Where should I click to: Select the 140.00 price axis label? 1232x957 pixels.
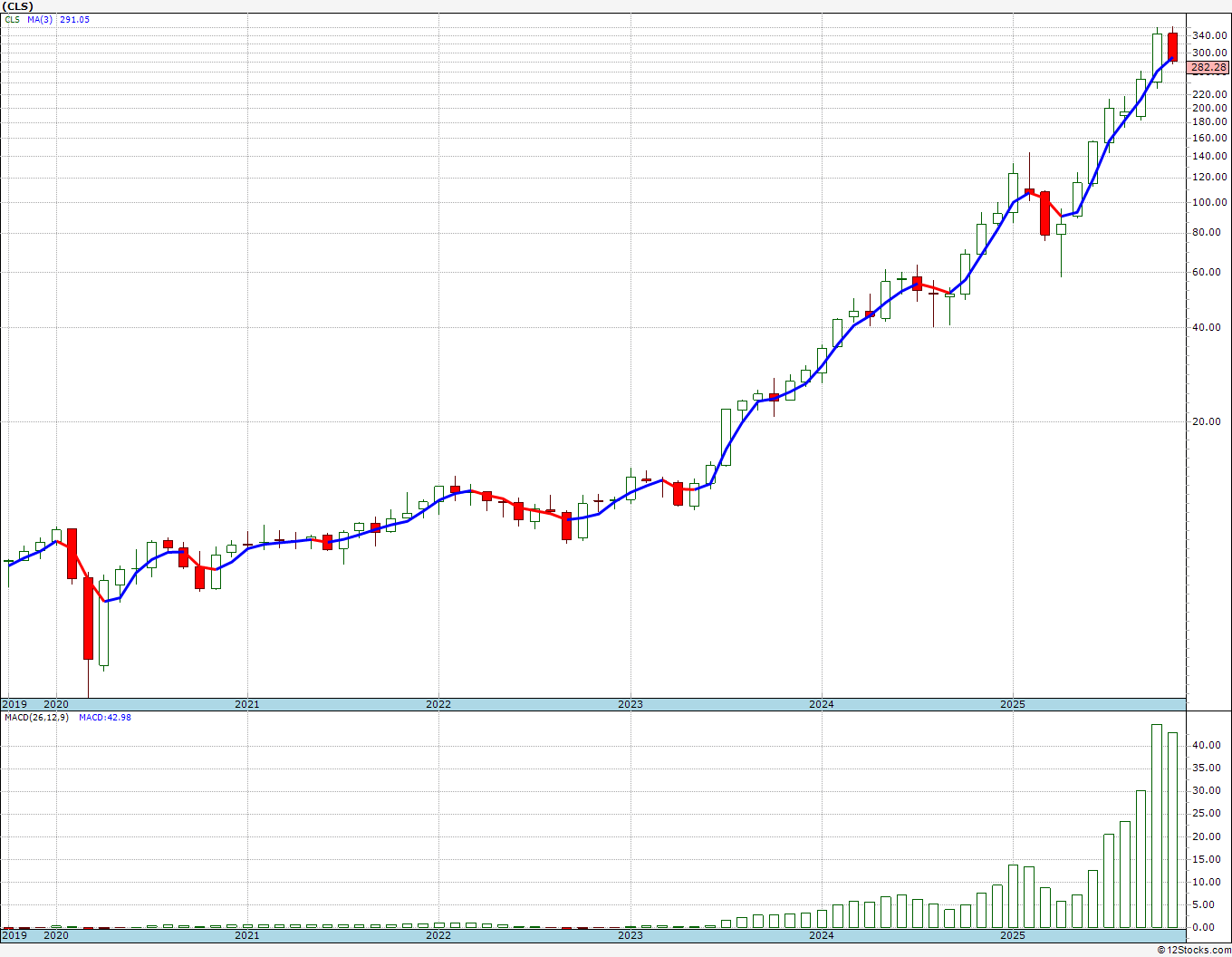1209,157
